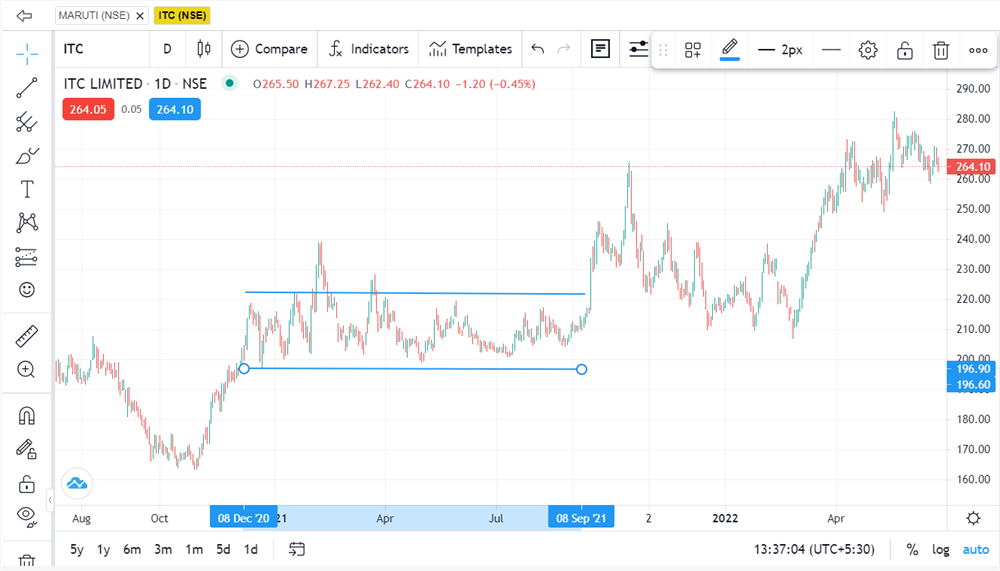Toggle magnet mode for drawings
This screenshot has width=1000, height=571.
[27, 416]
